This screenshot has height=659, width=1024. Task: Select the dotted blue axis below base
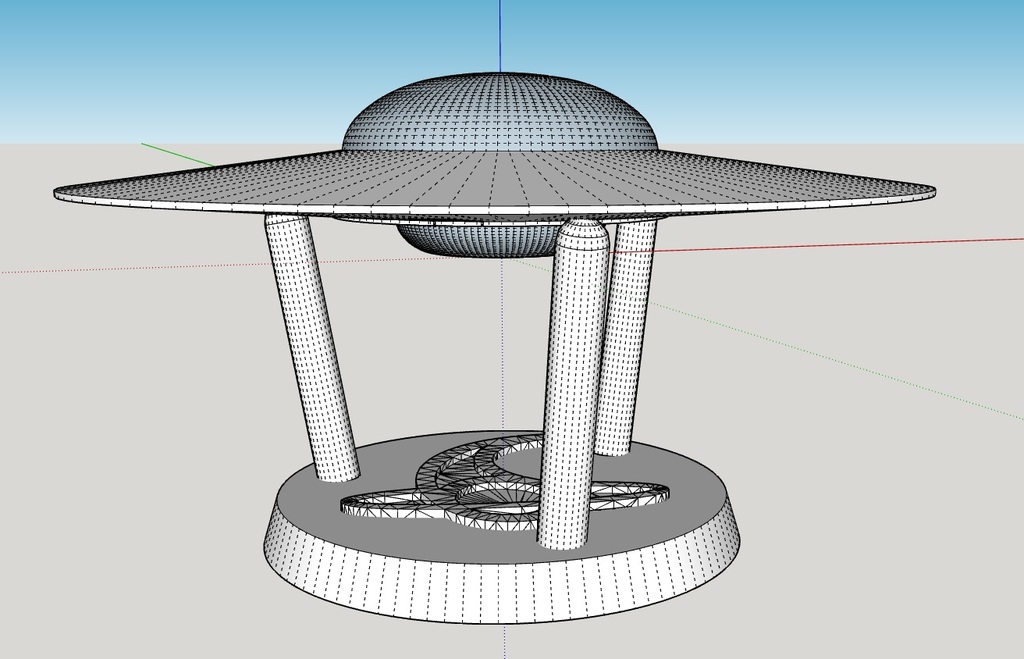[504, 640]
